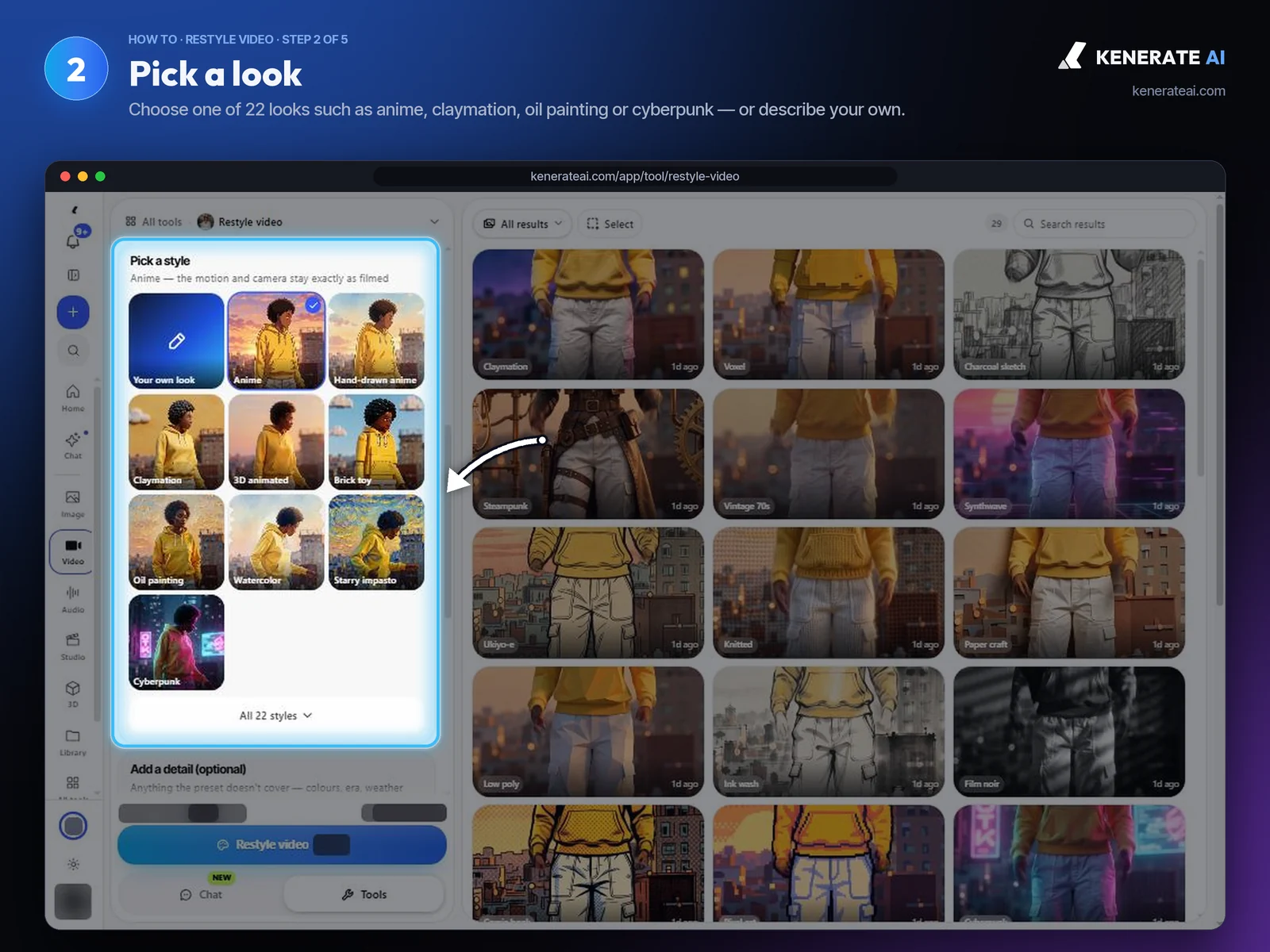Click the pencil icon on Your own look
1270x952 pixels.
(x=176, y=341)
